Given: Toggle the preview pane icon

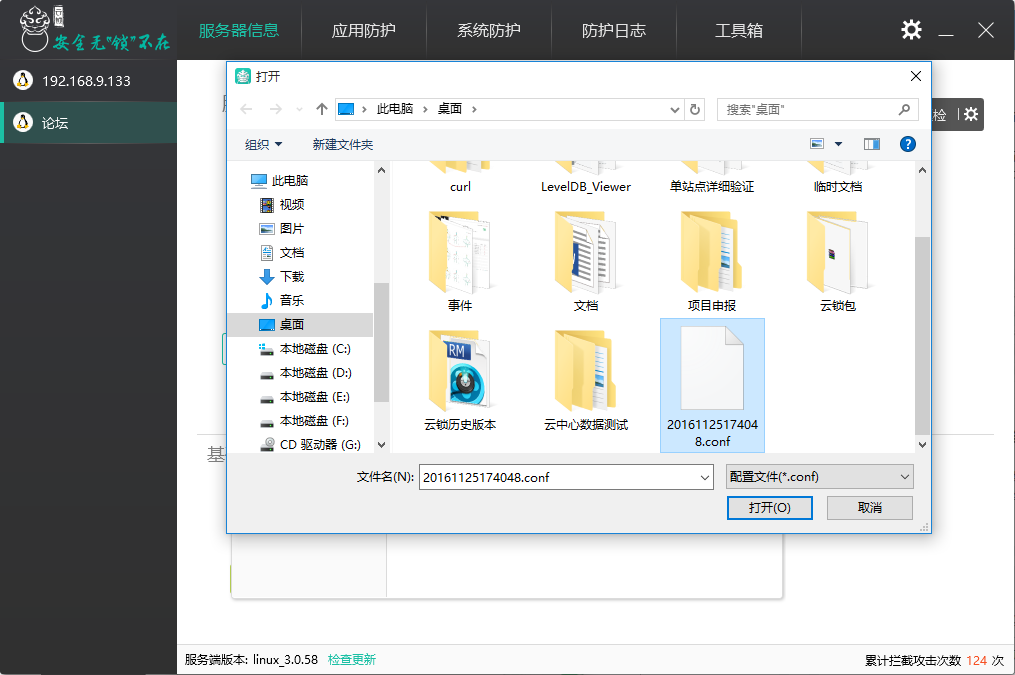Looking at the screenshot, I should pyautogui.click(x=872, y=144).
